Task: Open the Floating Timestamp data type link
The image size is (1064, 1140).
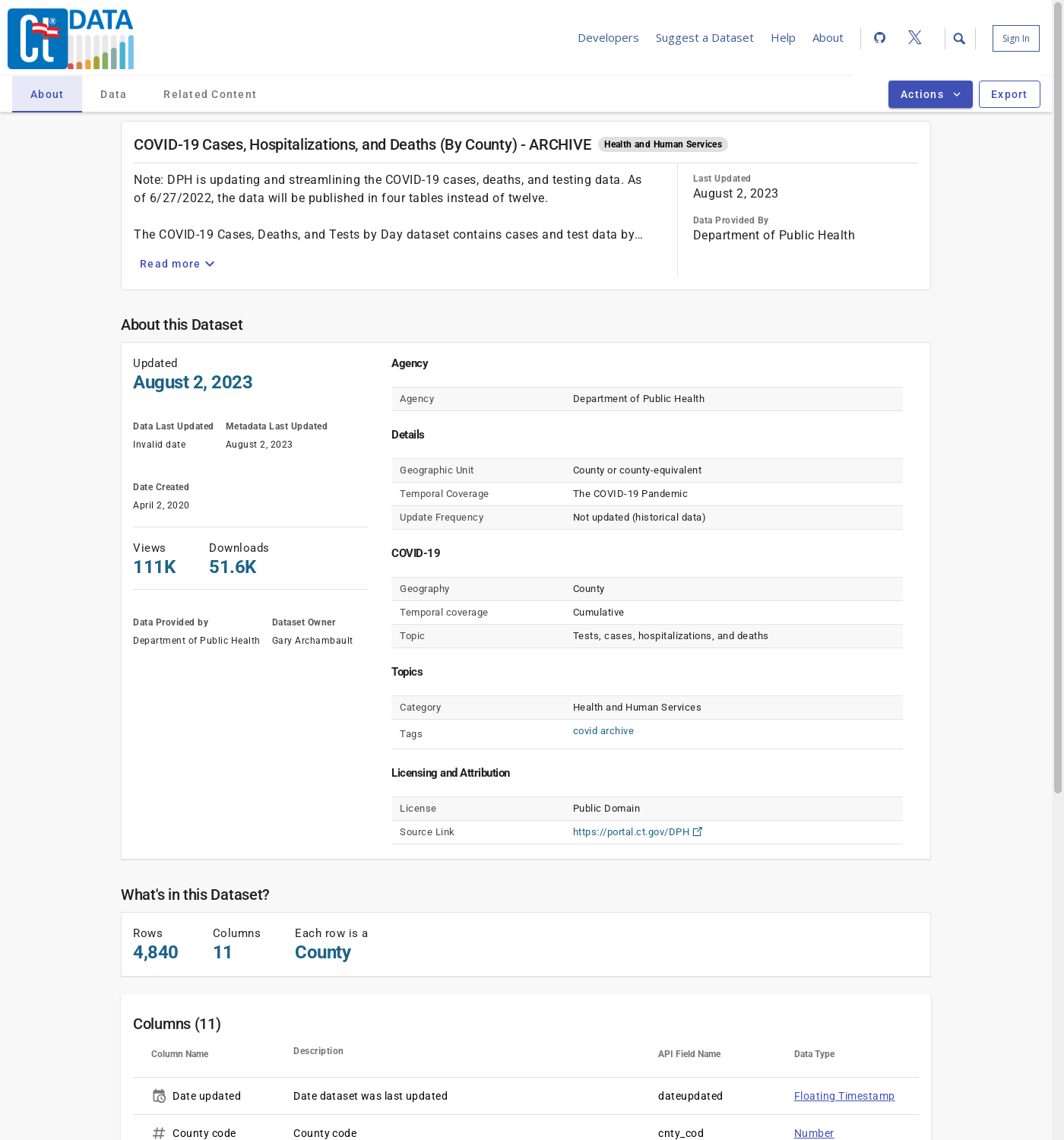Action: tap(844, 1096)
